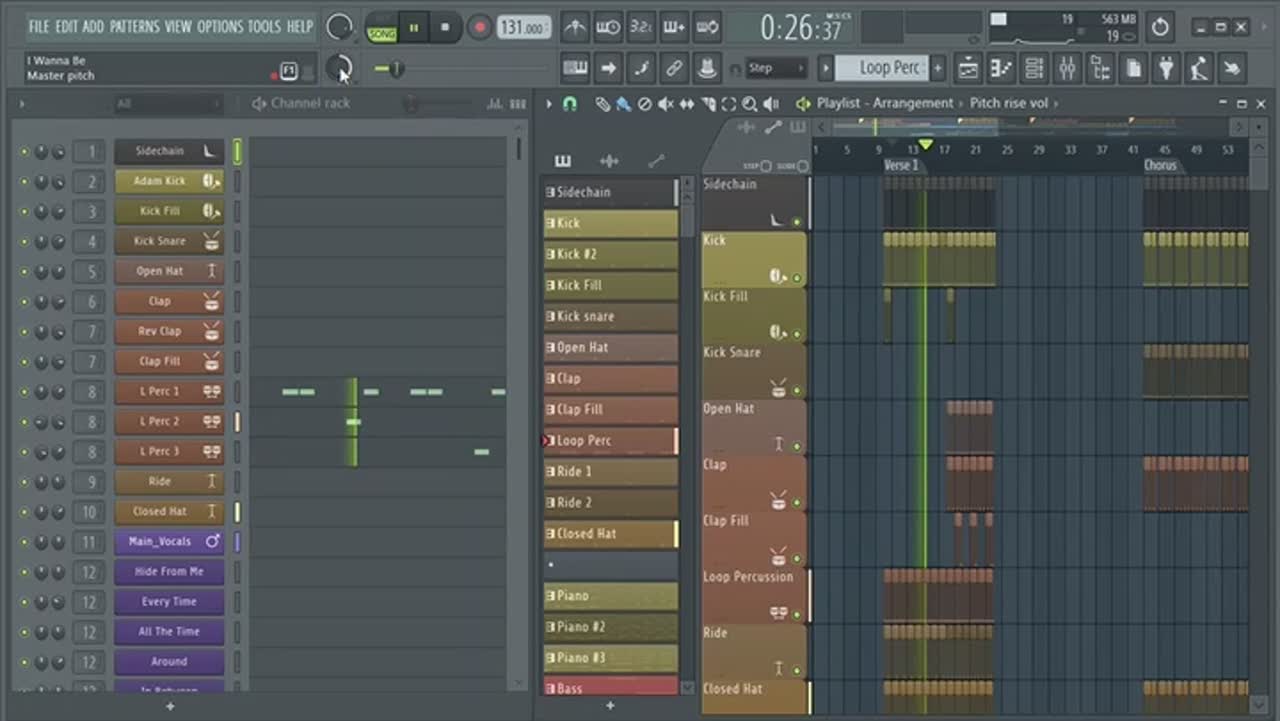The width and height of the screenshot is (1280, 721).
Task: Click the Channel rack graph editor icon
Action: pyautogui.click(x=494, y=104)
